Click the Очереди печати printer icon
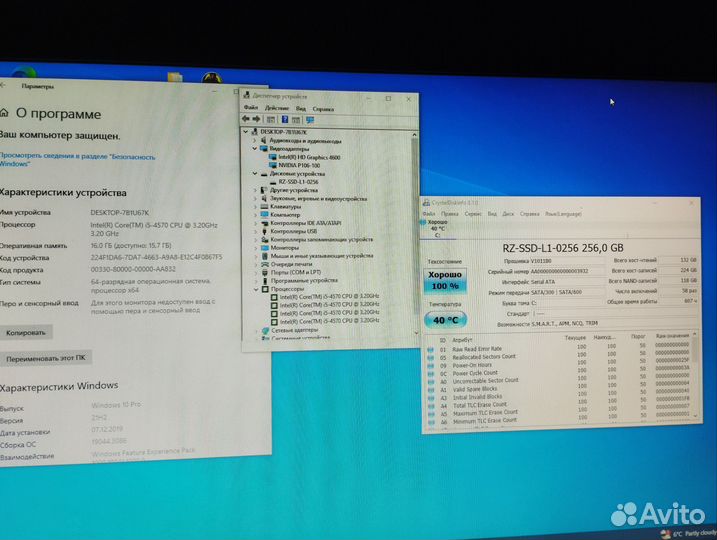717x540 pixels. (264, 264)
